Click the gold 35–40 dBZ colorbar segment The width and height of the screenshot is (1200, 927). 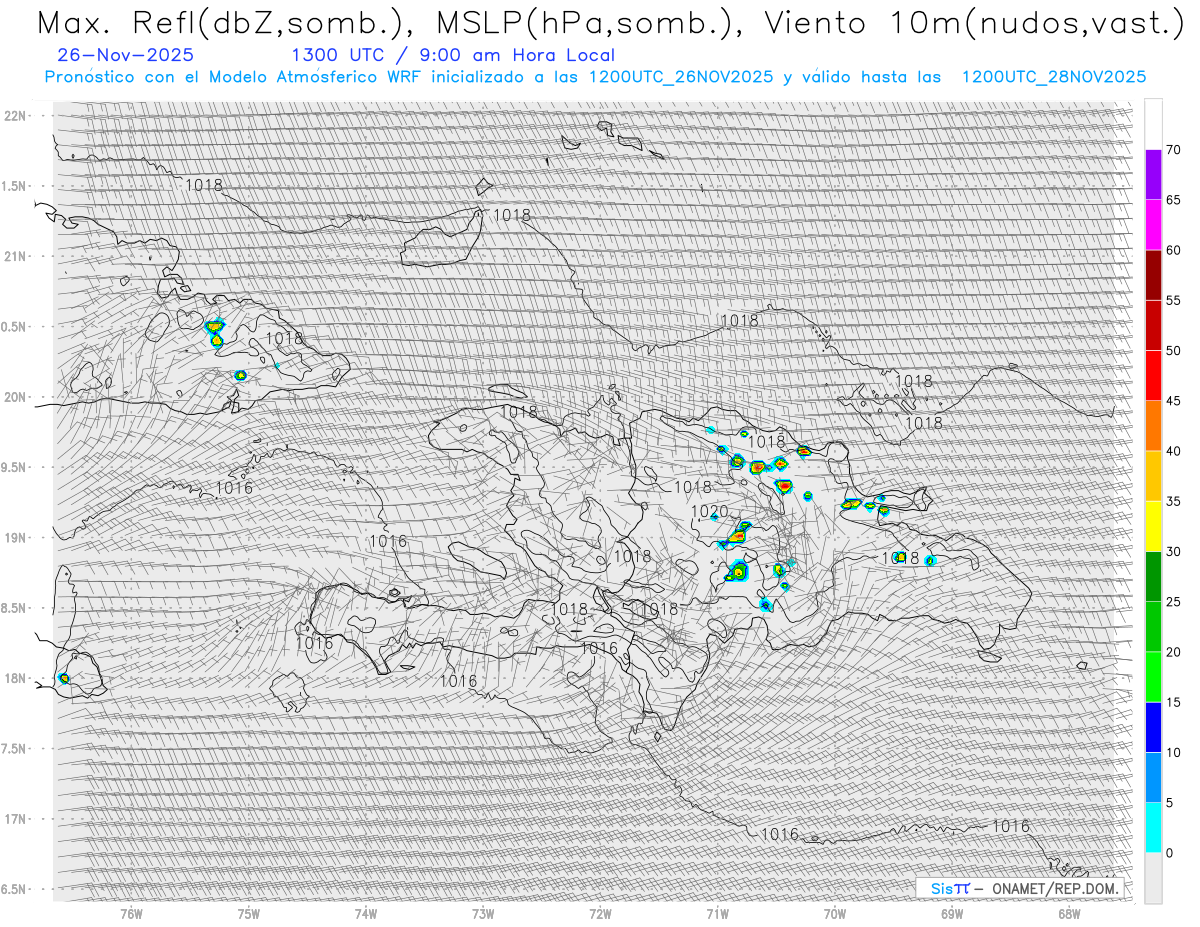(x=1153, y=476)
